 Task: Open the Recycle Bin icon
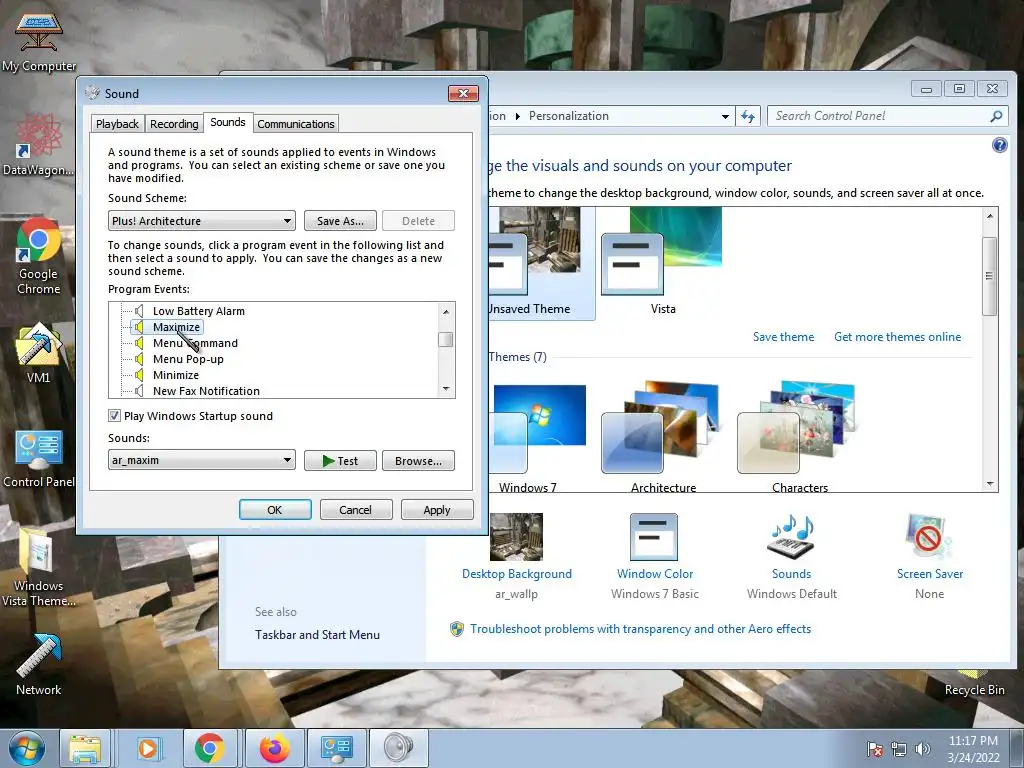pyautogui.click(x=974, y=683)
